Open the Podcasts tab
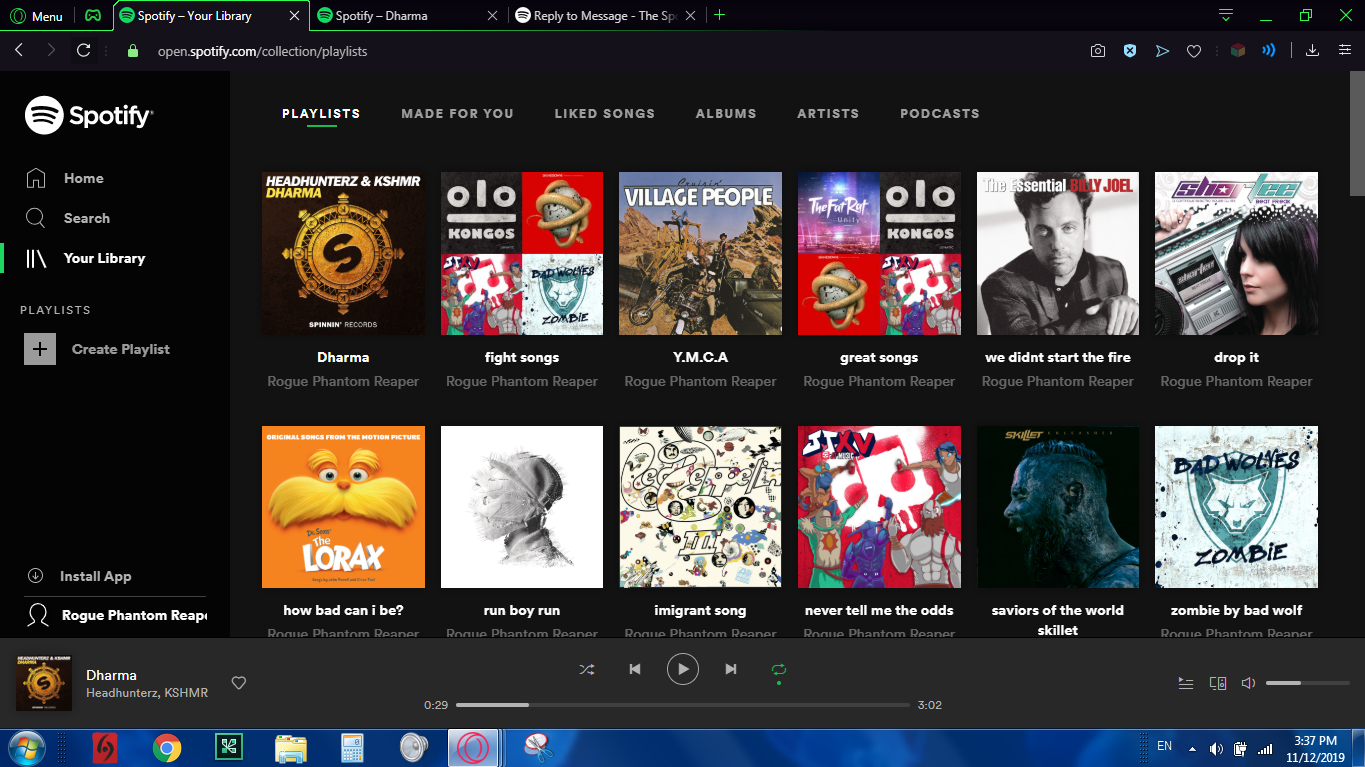Screen dimensions: 1365x767 939,114
